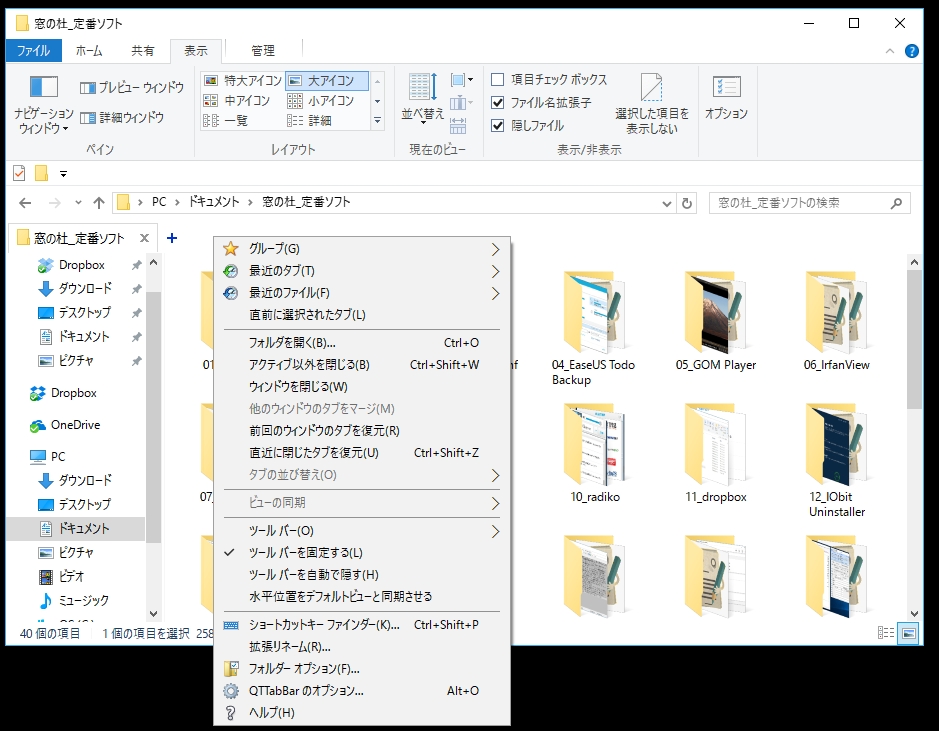
Task: Click the back navigation arrow
Action: 24,202
